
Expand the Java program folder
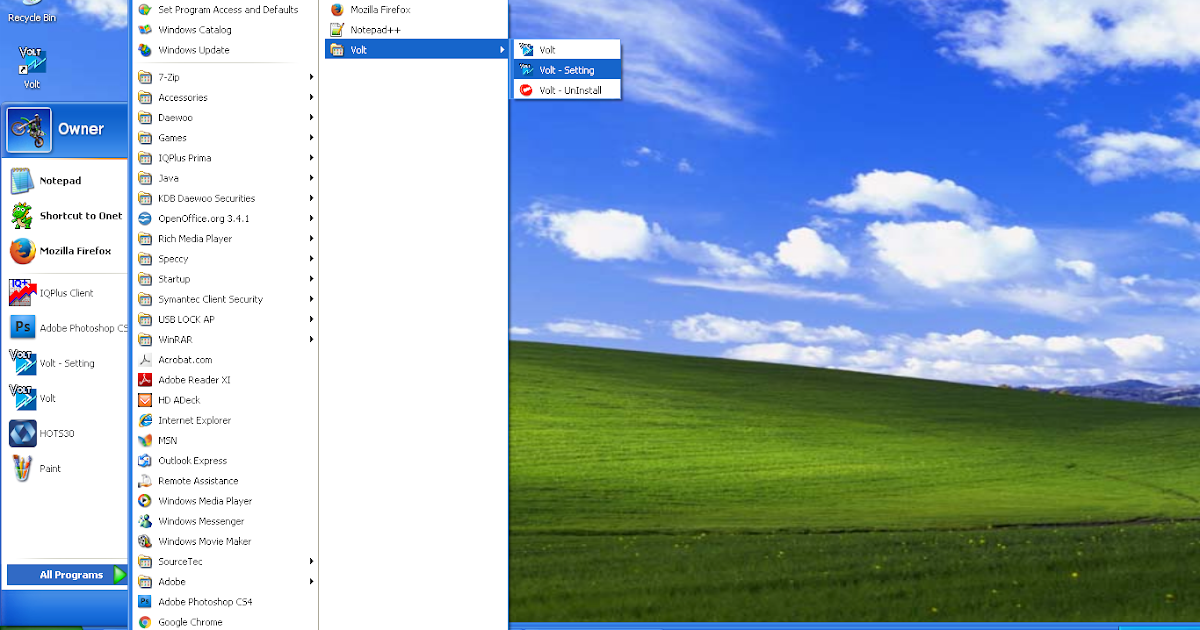225,178
